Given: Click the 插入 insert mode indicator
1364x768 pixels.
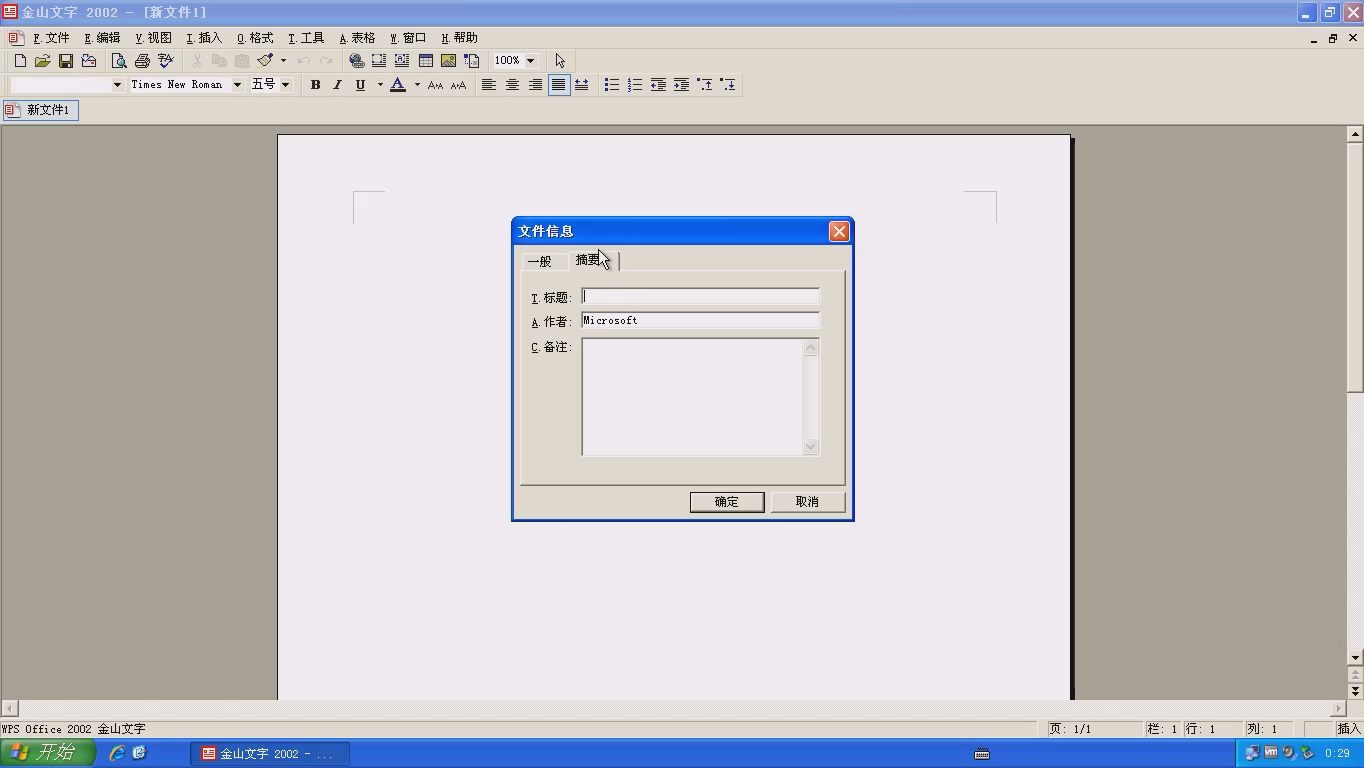Looking at the screenshot, I should tap(1348, 729).
